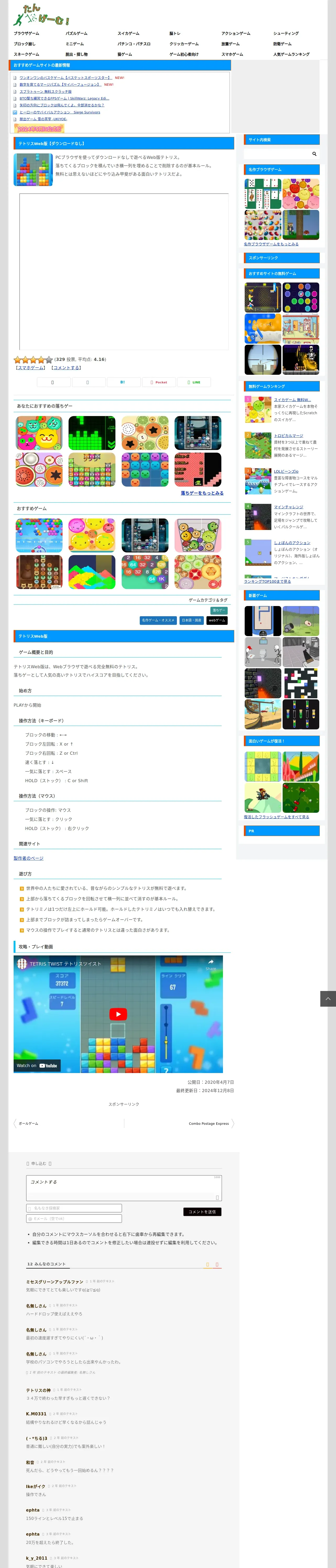Open the ブラウザゲーム menu item
336x1568 pixels.
pyautogui.click(x=26, y=33)
